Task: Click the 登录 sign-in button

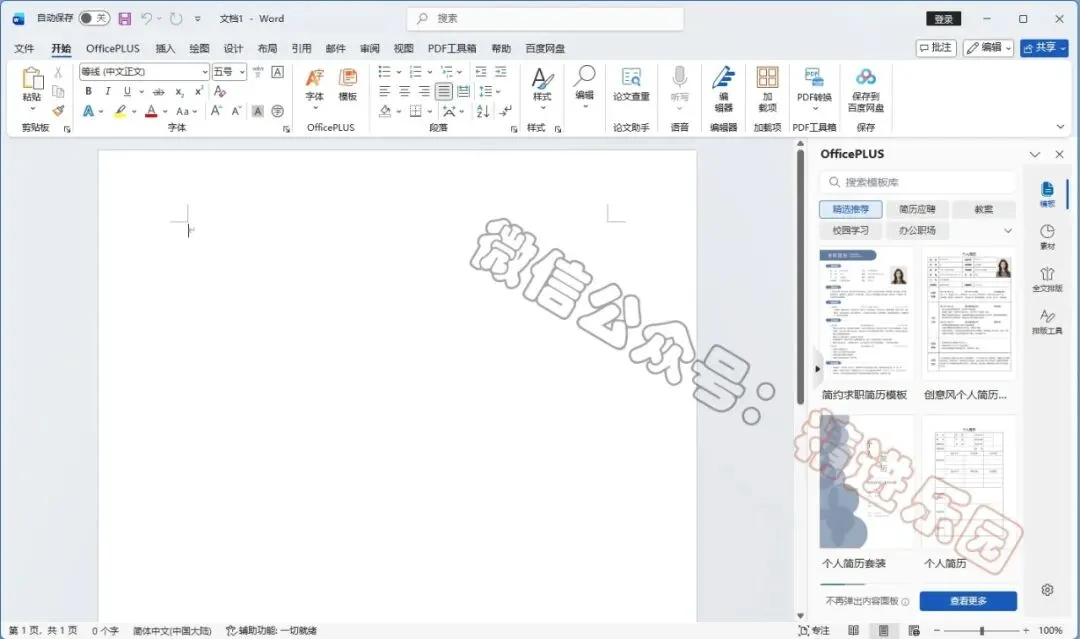Action: coord(944,19)
